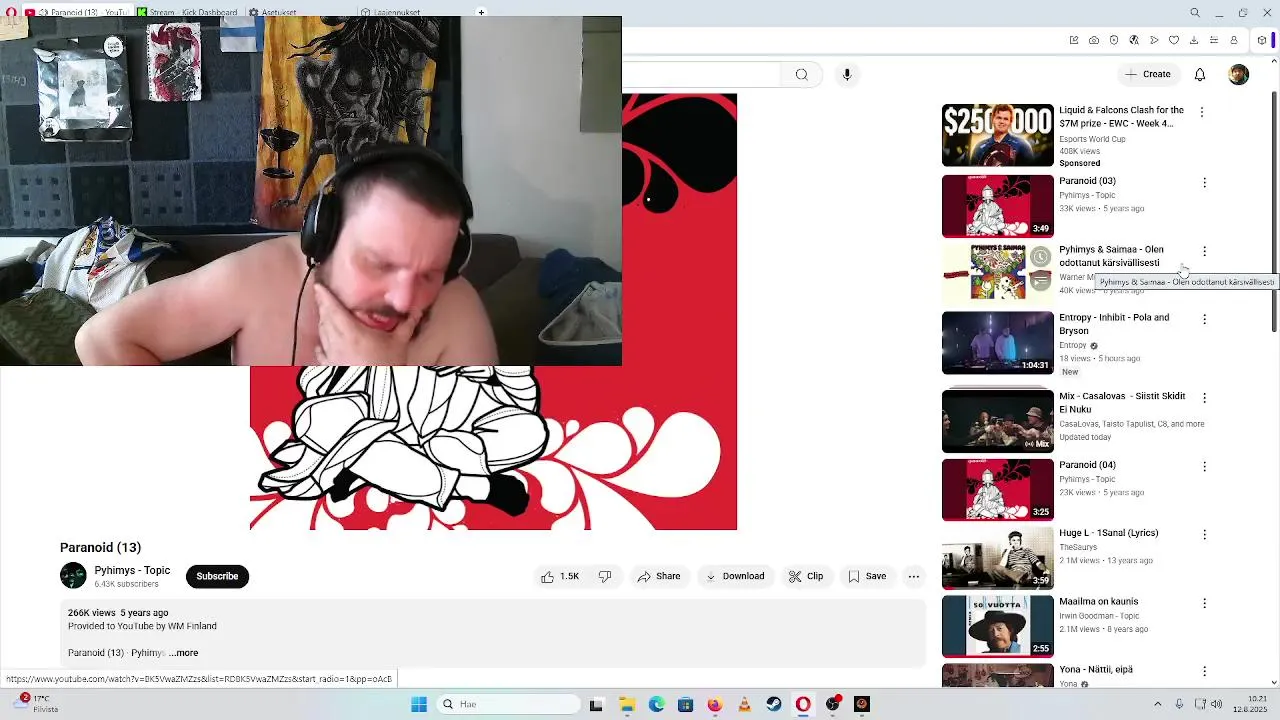Switch to the Stream - Kick Dashboard tab
Image resolution: width=1280 pixels, height=720 pixels.
[x=187, y=12]
